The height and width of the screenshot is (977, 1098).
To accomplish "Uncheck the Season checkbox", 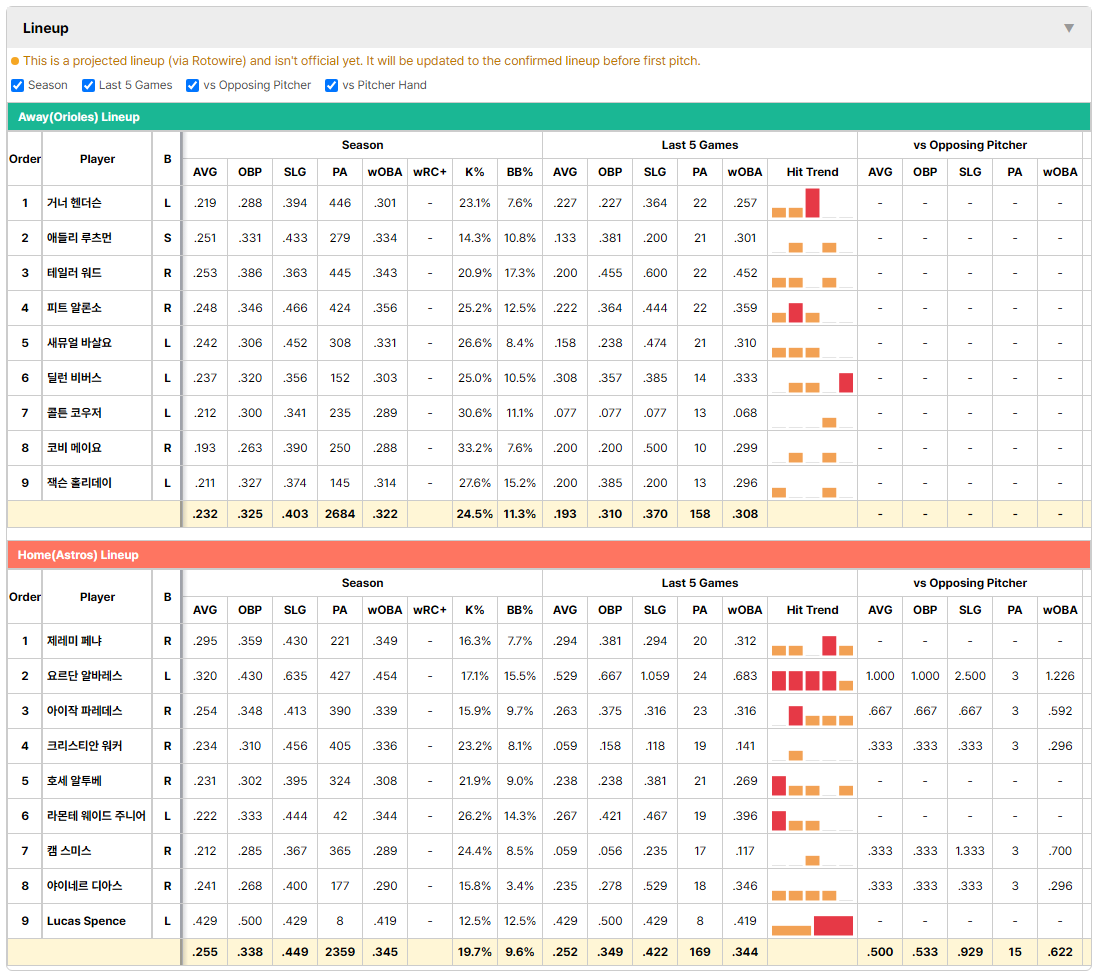I will click(x=18, y=85).
